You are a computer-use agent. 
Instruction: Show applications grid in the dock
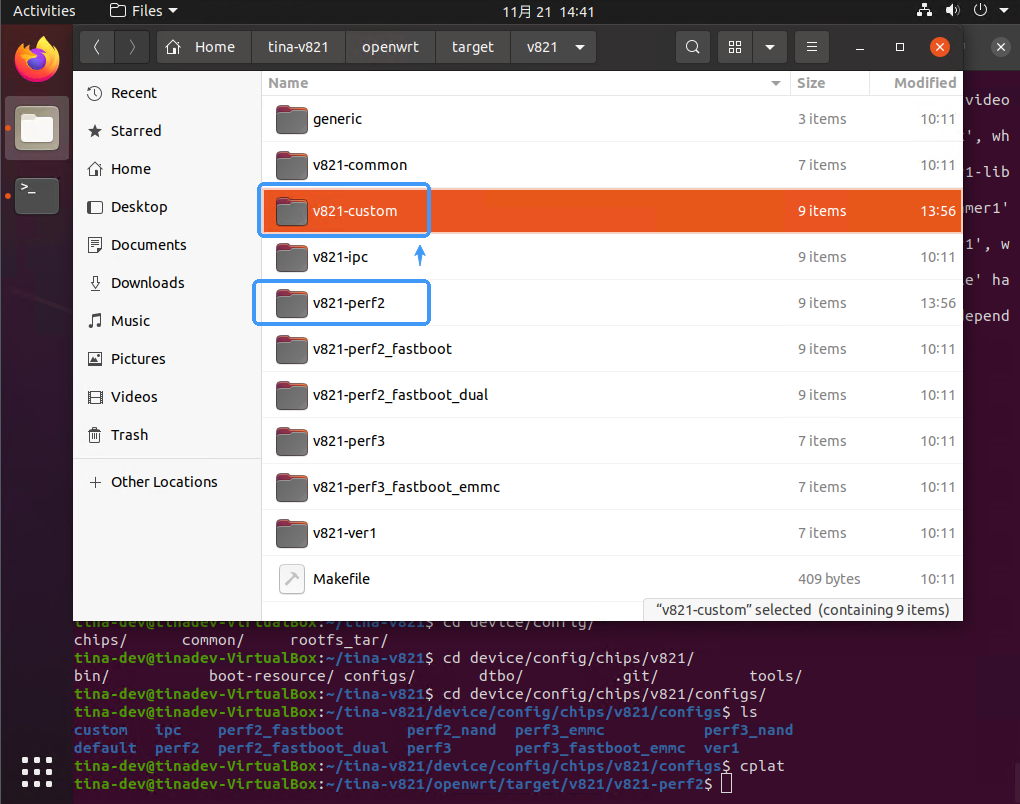click(x=37, y=771)
